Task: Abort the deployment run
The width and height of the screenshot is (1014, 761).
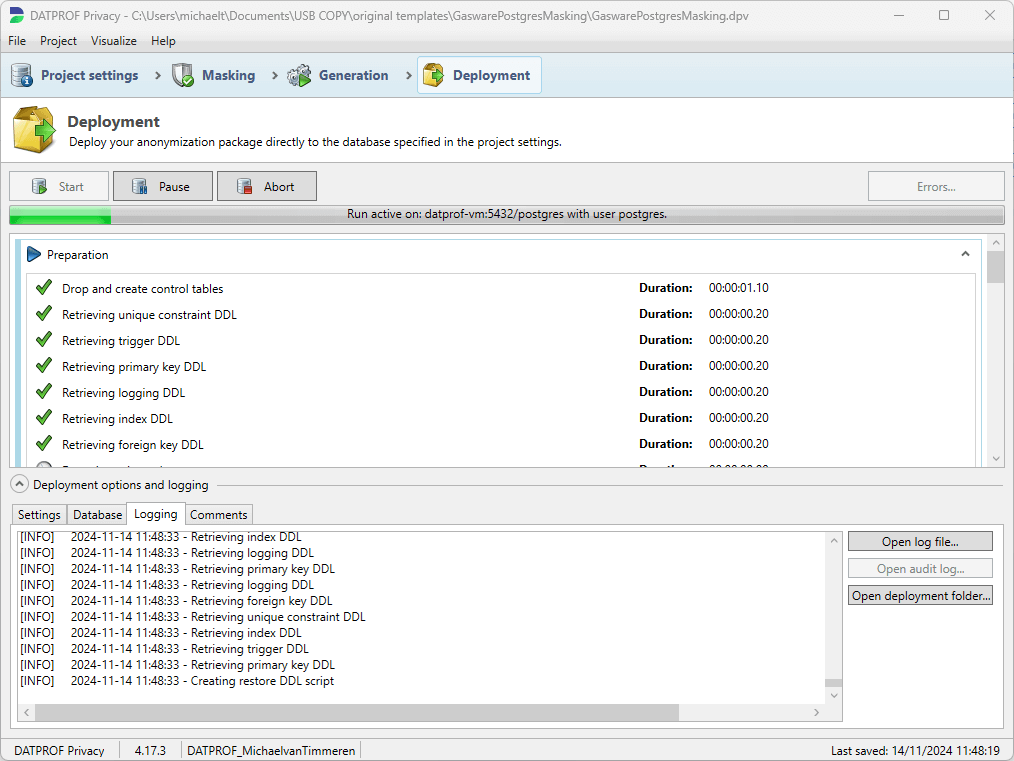Action: tap(267, 186)
